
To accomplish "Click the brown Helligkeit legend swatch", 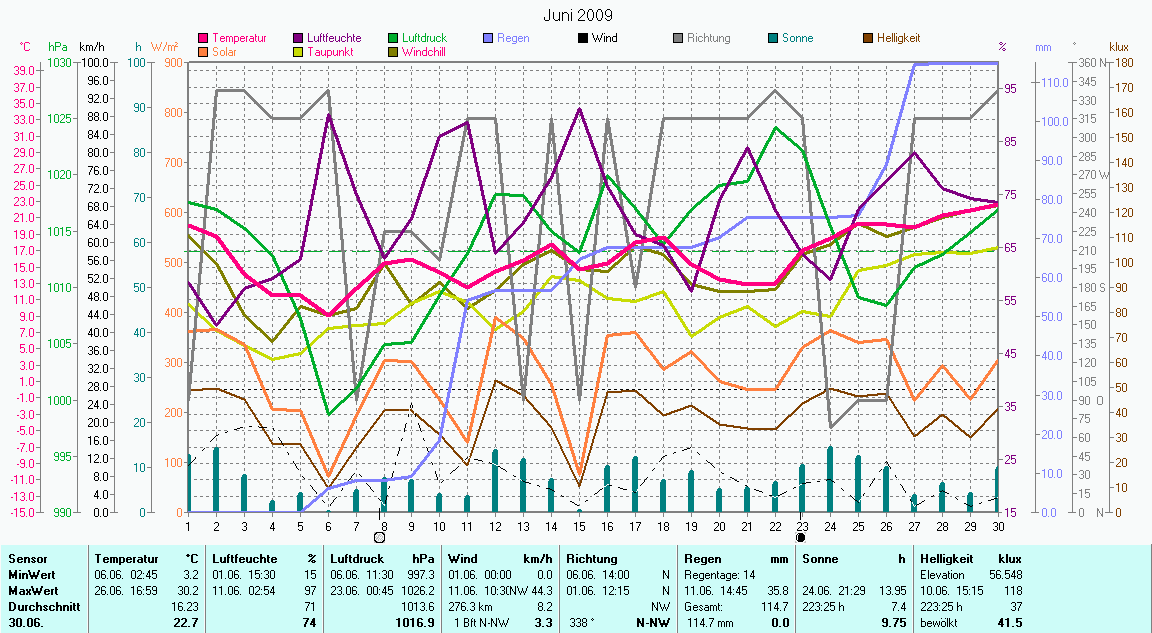I will (x=868, y=38).
